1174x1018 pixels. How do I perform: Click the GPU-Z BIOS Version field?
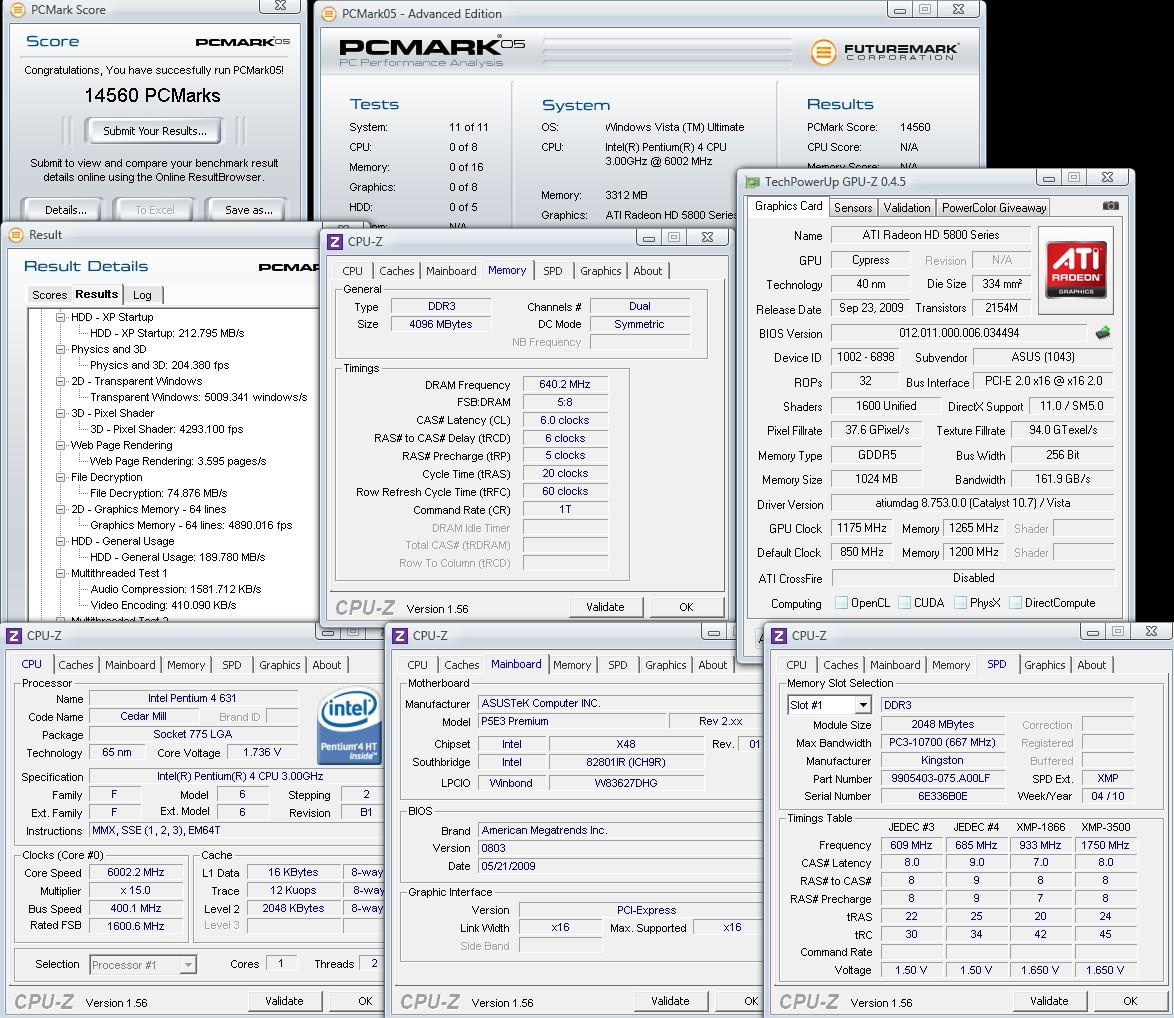tap(959, 333)
